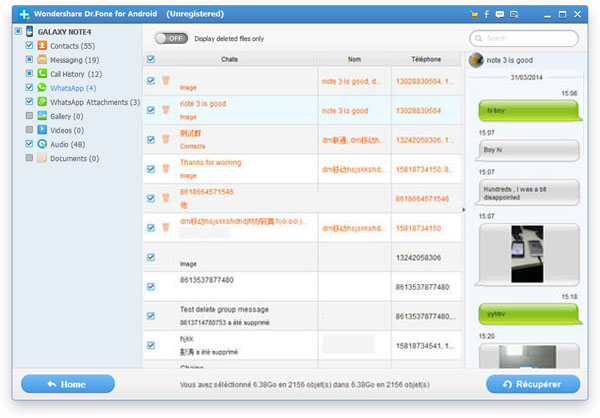Viewport: 600px width, 418px height.
Task: Toggle the GALAXY NOTE4 root checkbox
Action: tap(18, 31)
